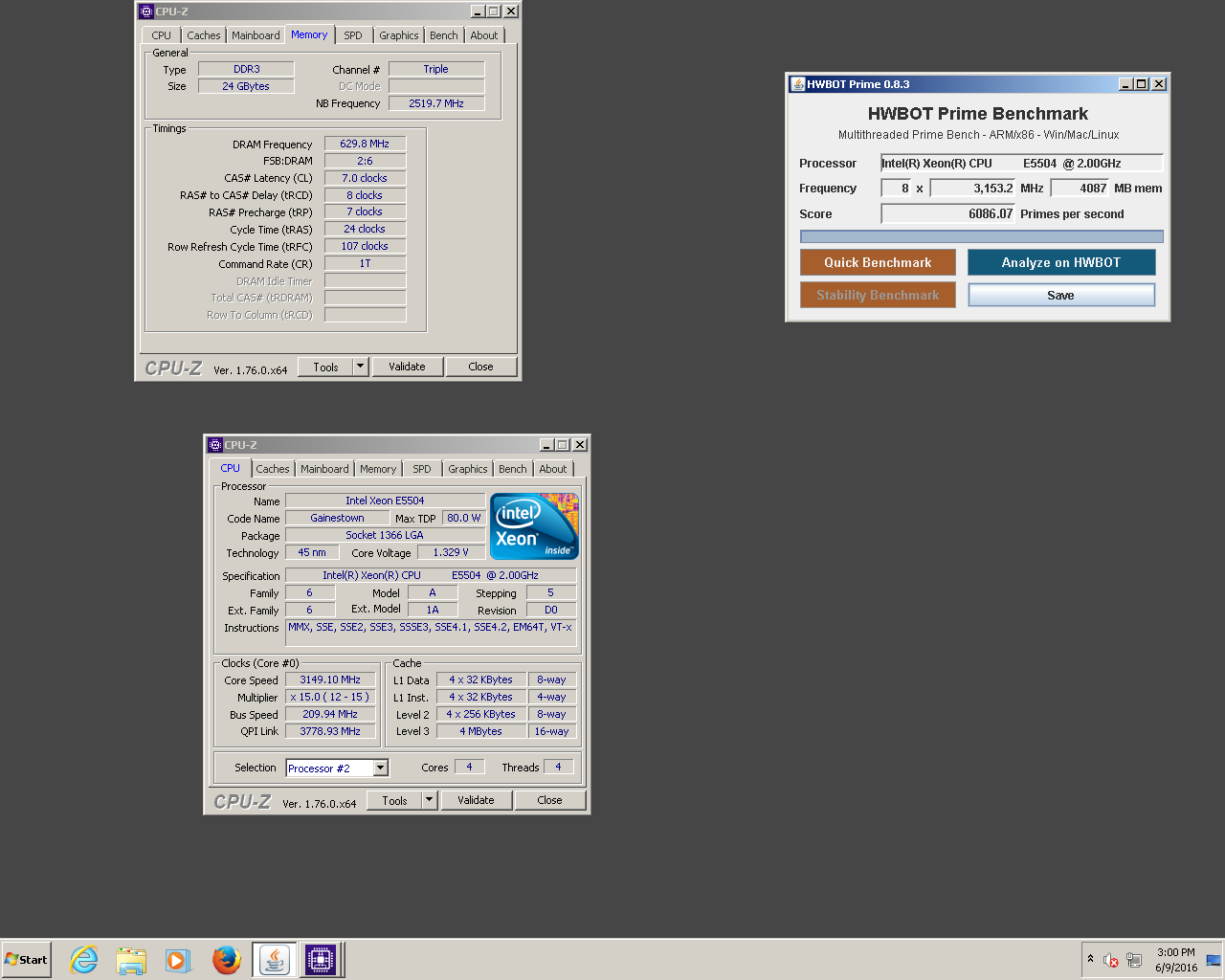Click Analyze on HWBOT
1225x980 pixels.
(x=1061, y=262)
